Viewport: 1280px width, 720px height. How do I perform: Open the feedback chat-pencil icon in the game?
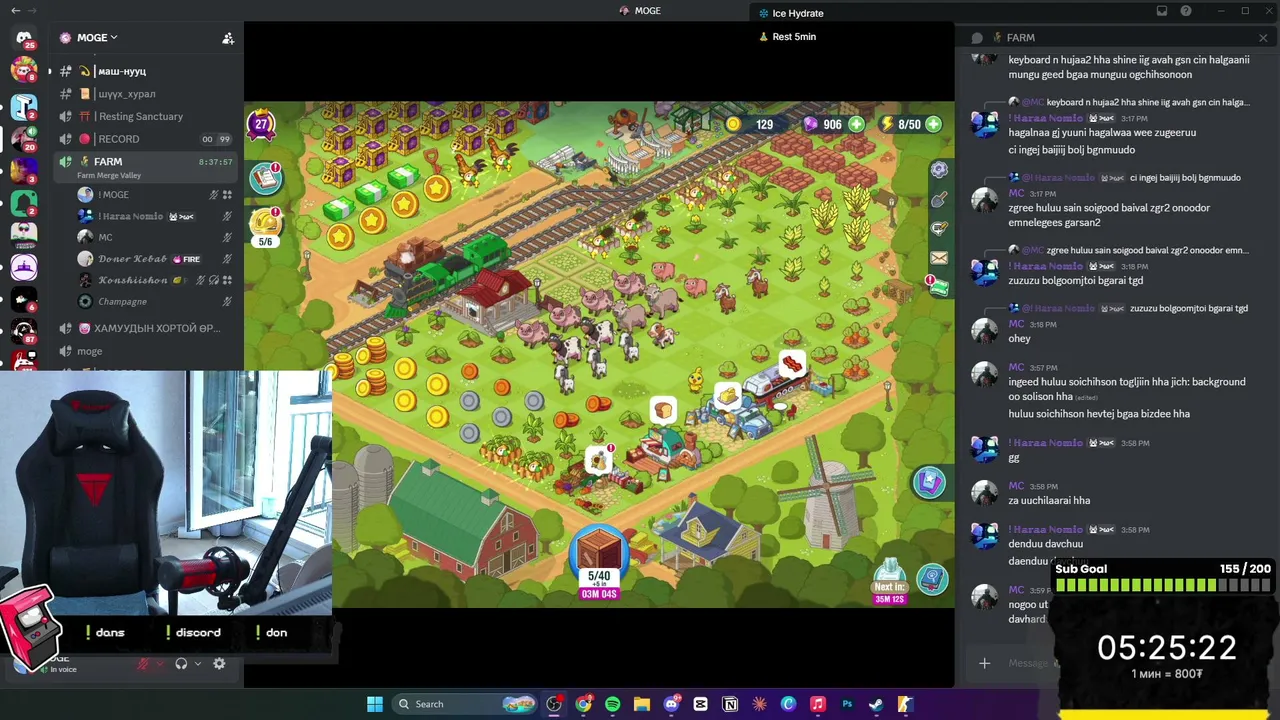pyautogui.click(x=939, y=229)
